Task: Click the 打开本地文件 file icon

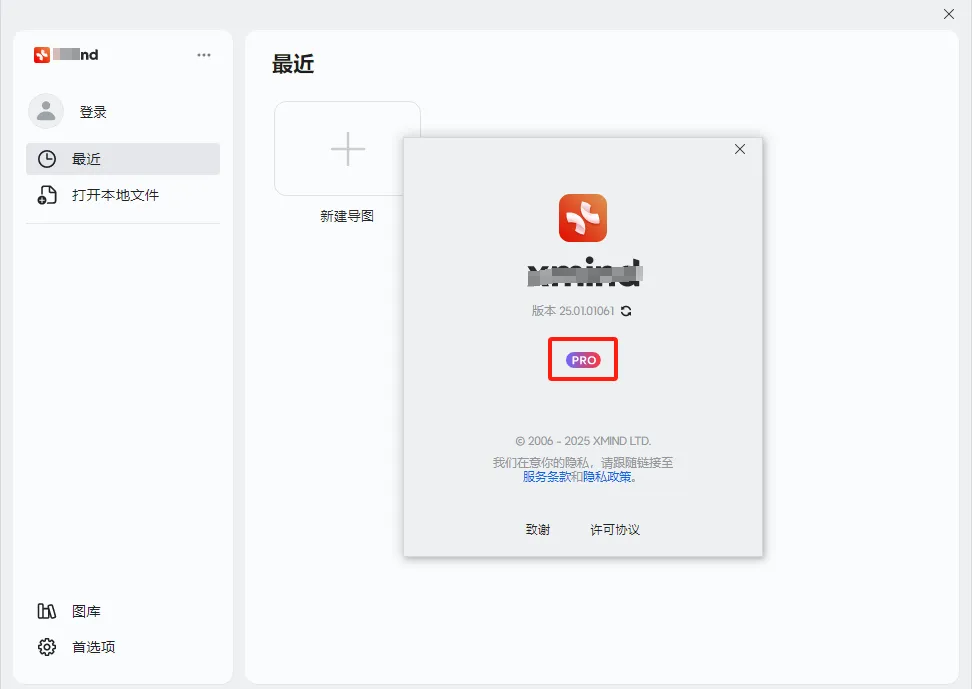Action: (x=46, y=195)
